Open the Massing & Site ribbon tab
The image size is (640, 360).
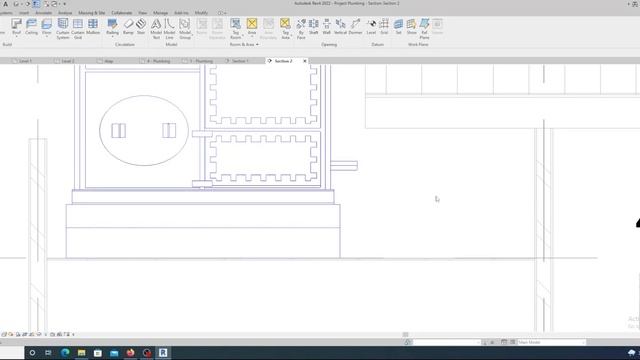tap(91, 13)
